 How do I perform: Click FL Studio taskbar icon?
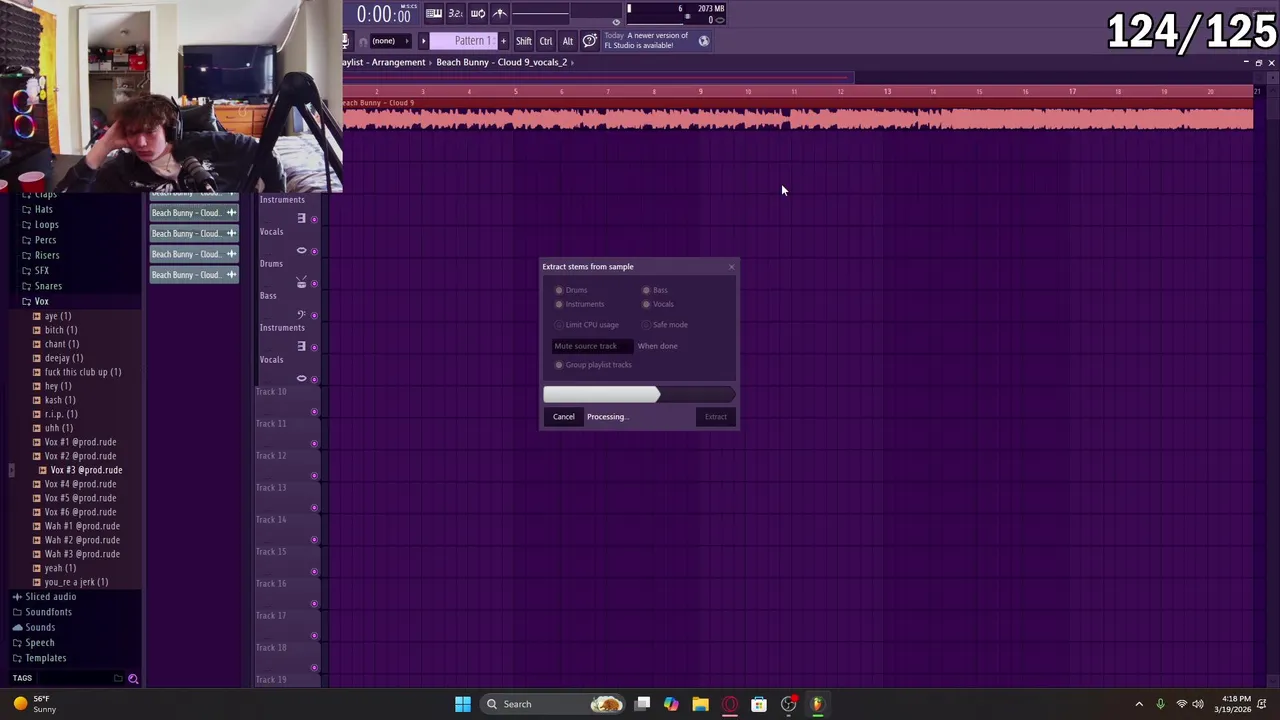(x=817, y=704)
